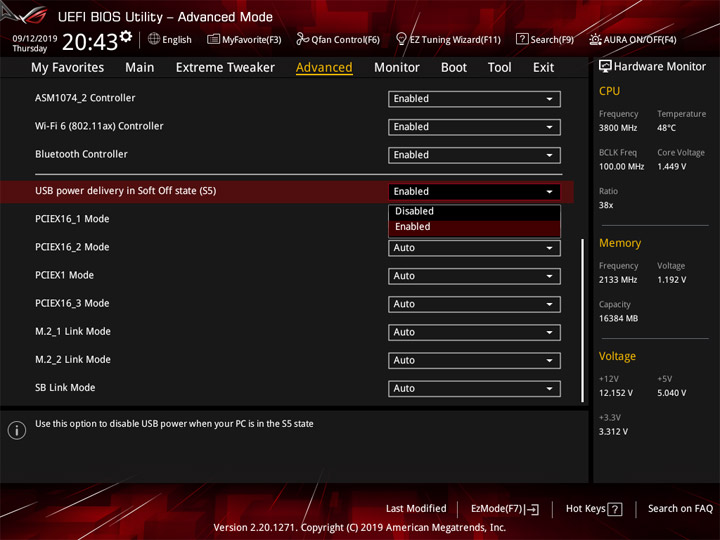Viewport: 720px width, 540px height.
Task: Click the CPU frequency value 3800 MHz
Action: pos(618,128)
